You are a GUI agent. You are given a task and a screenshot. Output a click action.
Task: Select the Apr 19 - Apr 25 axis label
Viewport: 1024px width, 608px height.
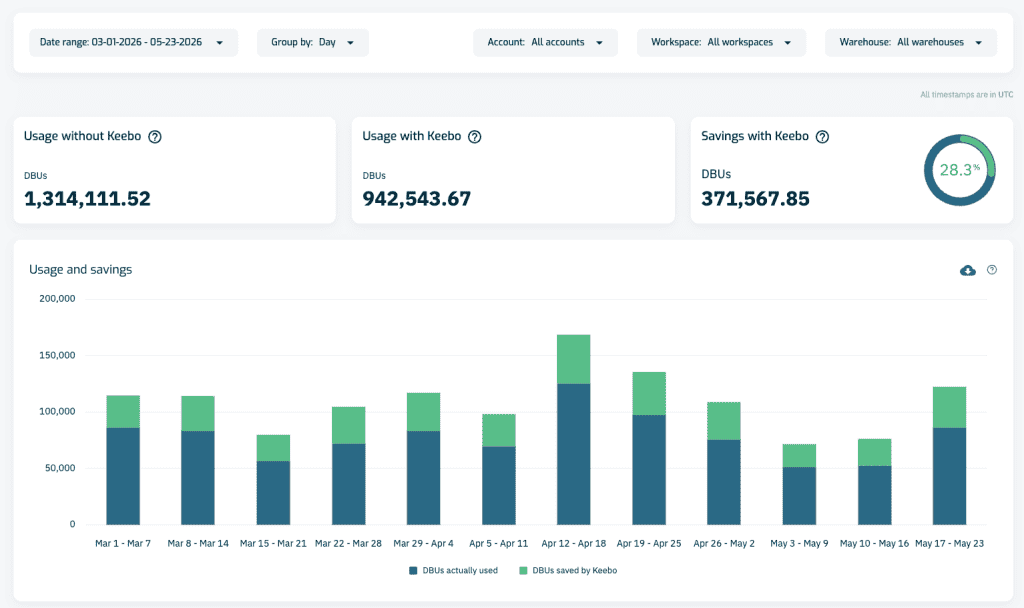point(649,543)
